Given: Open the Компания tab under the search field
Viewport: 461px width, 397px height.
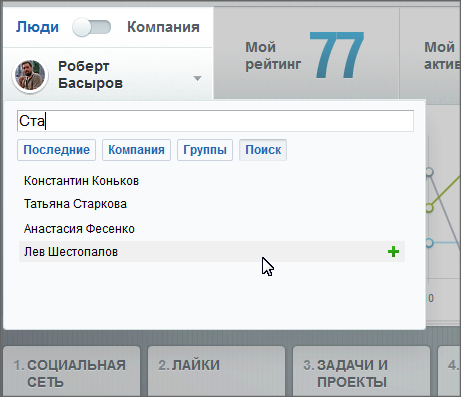Looking at the screenshot, I should coord(136,150).
